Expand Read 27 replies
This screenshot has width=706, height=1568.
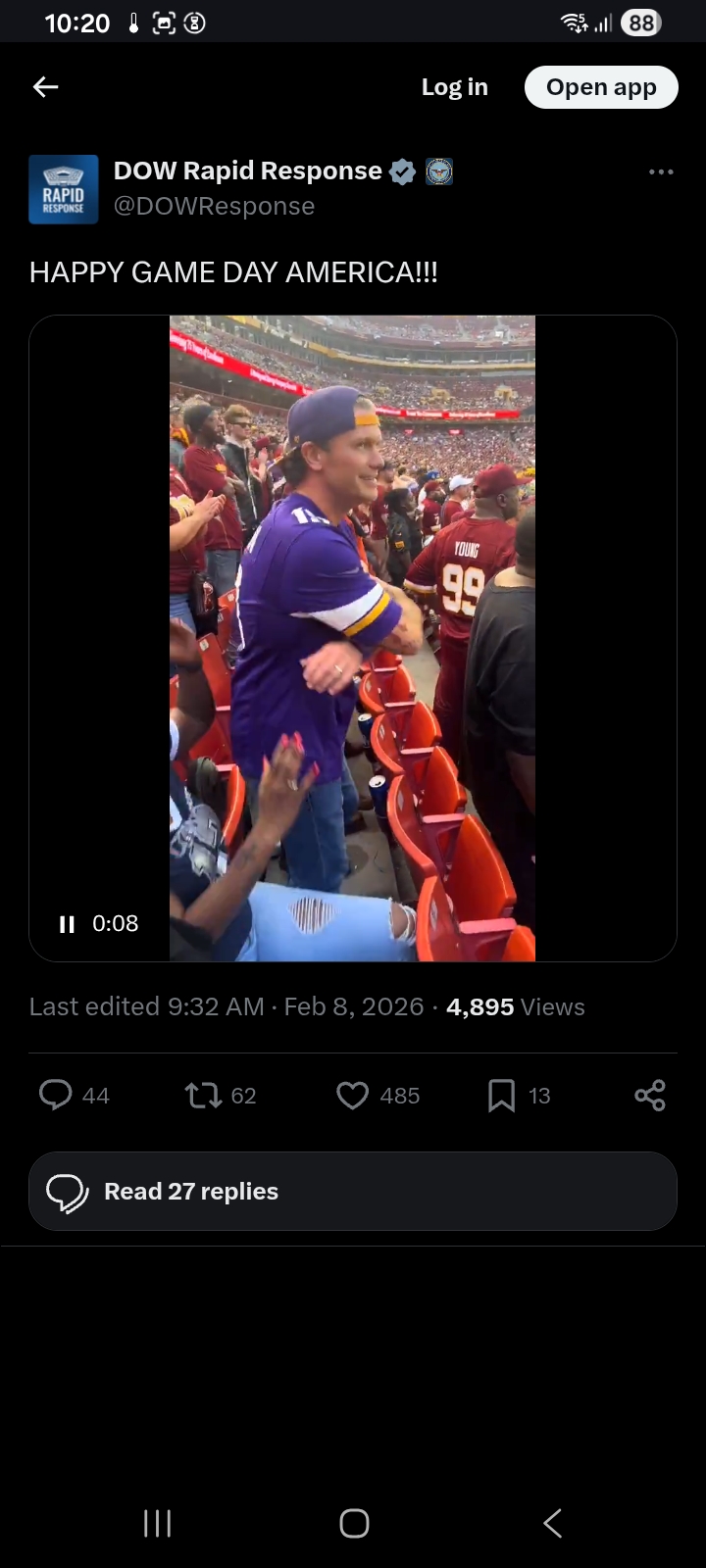353,1191
